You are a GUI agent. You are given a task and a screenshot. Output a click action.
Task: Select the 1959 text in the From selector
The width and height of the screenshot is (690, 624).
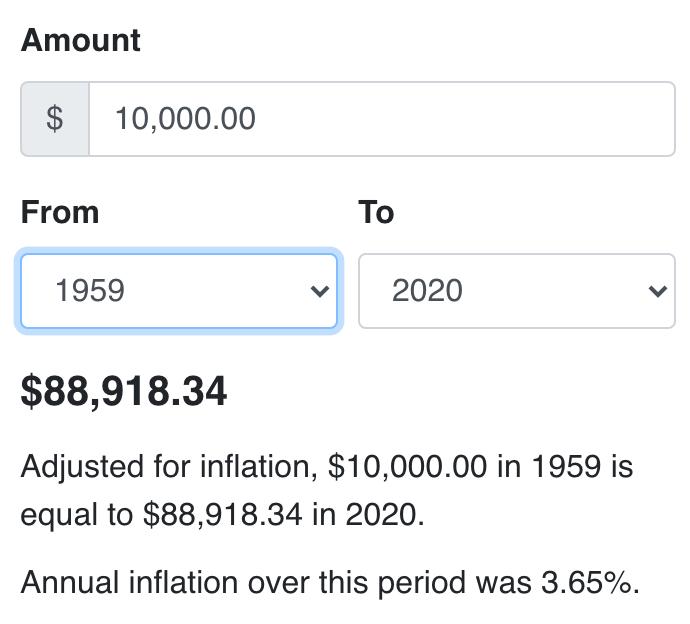[x=90, y=291]
